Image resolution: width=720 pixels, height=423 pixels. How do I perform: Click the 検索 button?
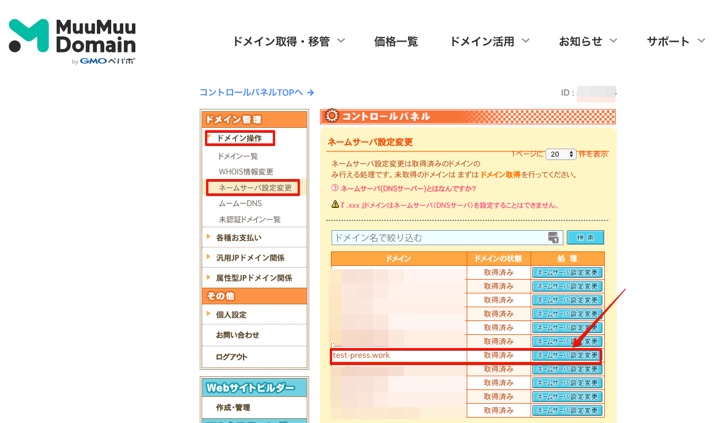click(x=585, y=237)
